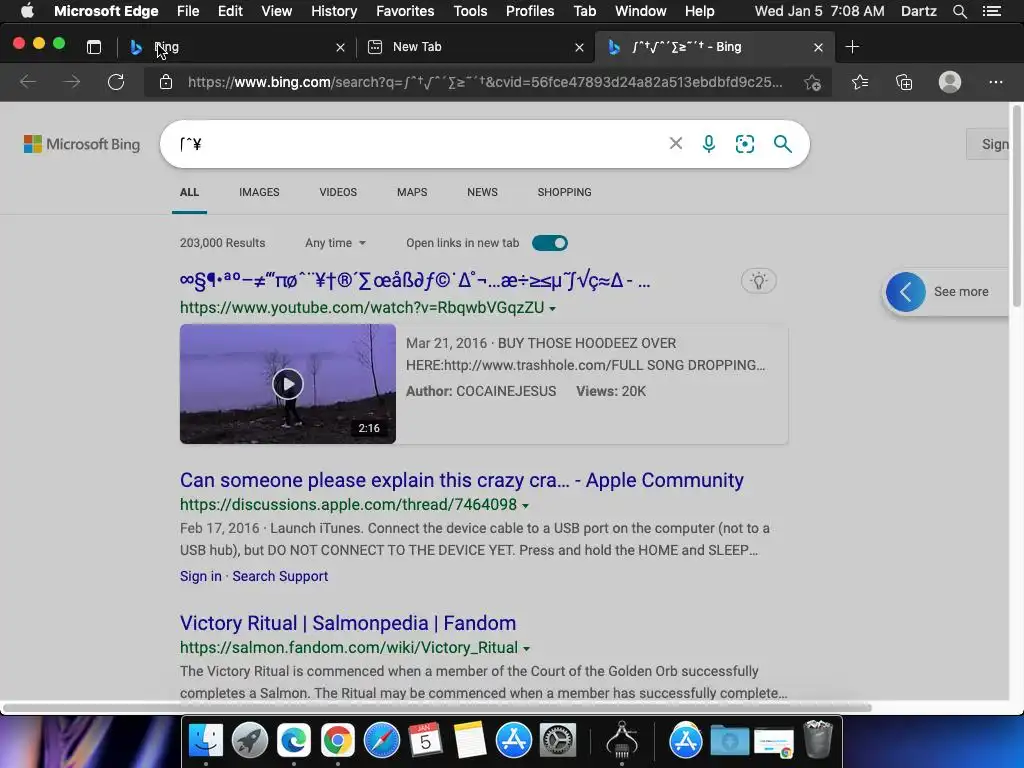The width and height of the screenshot is (1024, 768).
Task: Collapse the See more side panel arrow
Action: (x=906, y=292)
